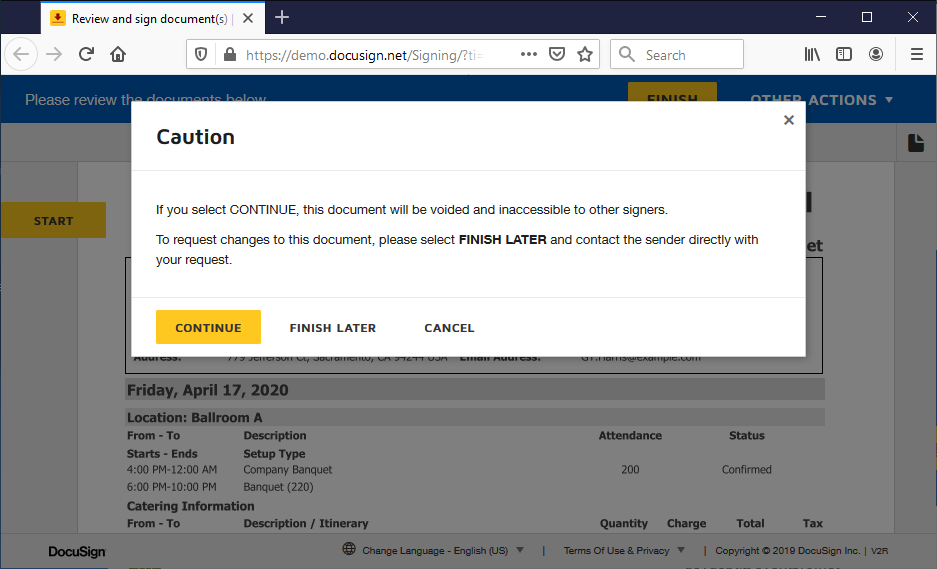937x569 pixels.
Task: Maximize the Firefox window
Action: pyautogui.click(x=866, y=17)
